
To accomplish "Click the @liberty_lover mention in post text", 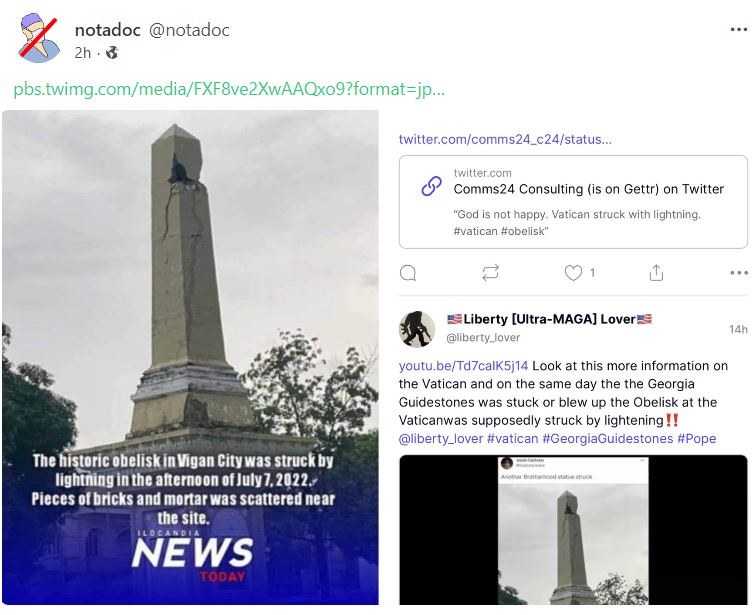I will [441, 439].
